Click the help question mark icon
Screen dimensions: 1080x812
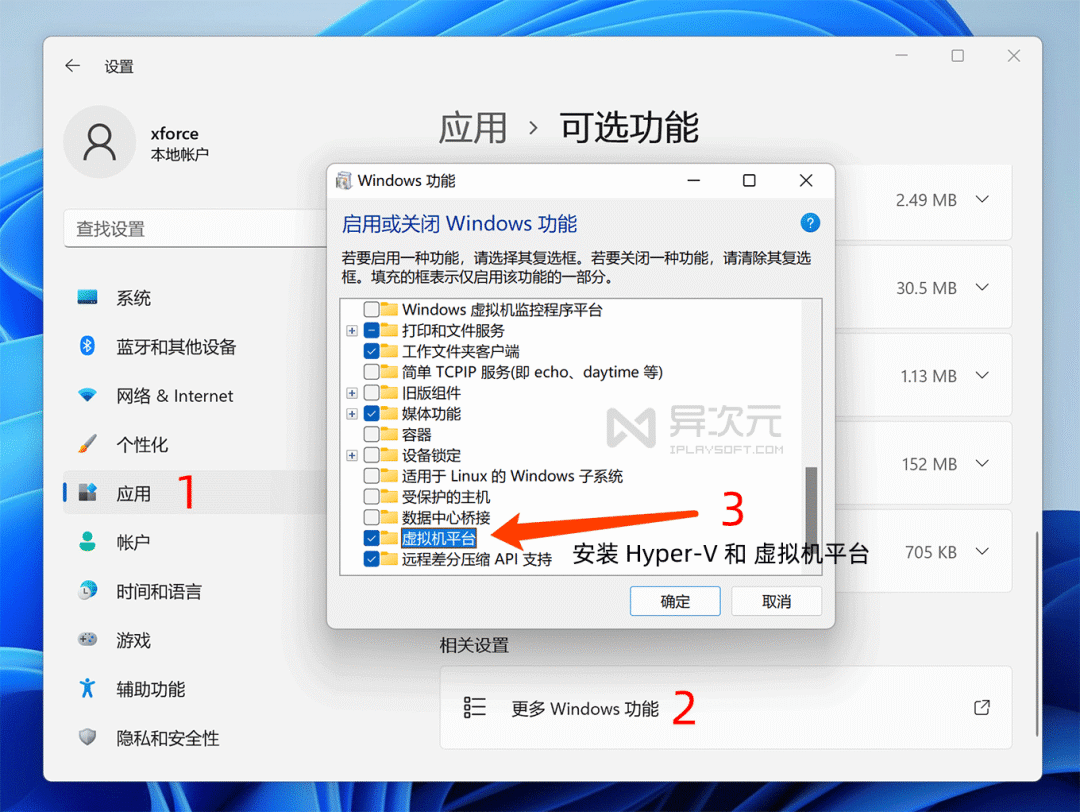tap(810, 223)
